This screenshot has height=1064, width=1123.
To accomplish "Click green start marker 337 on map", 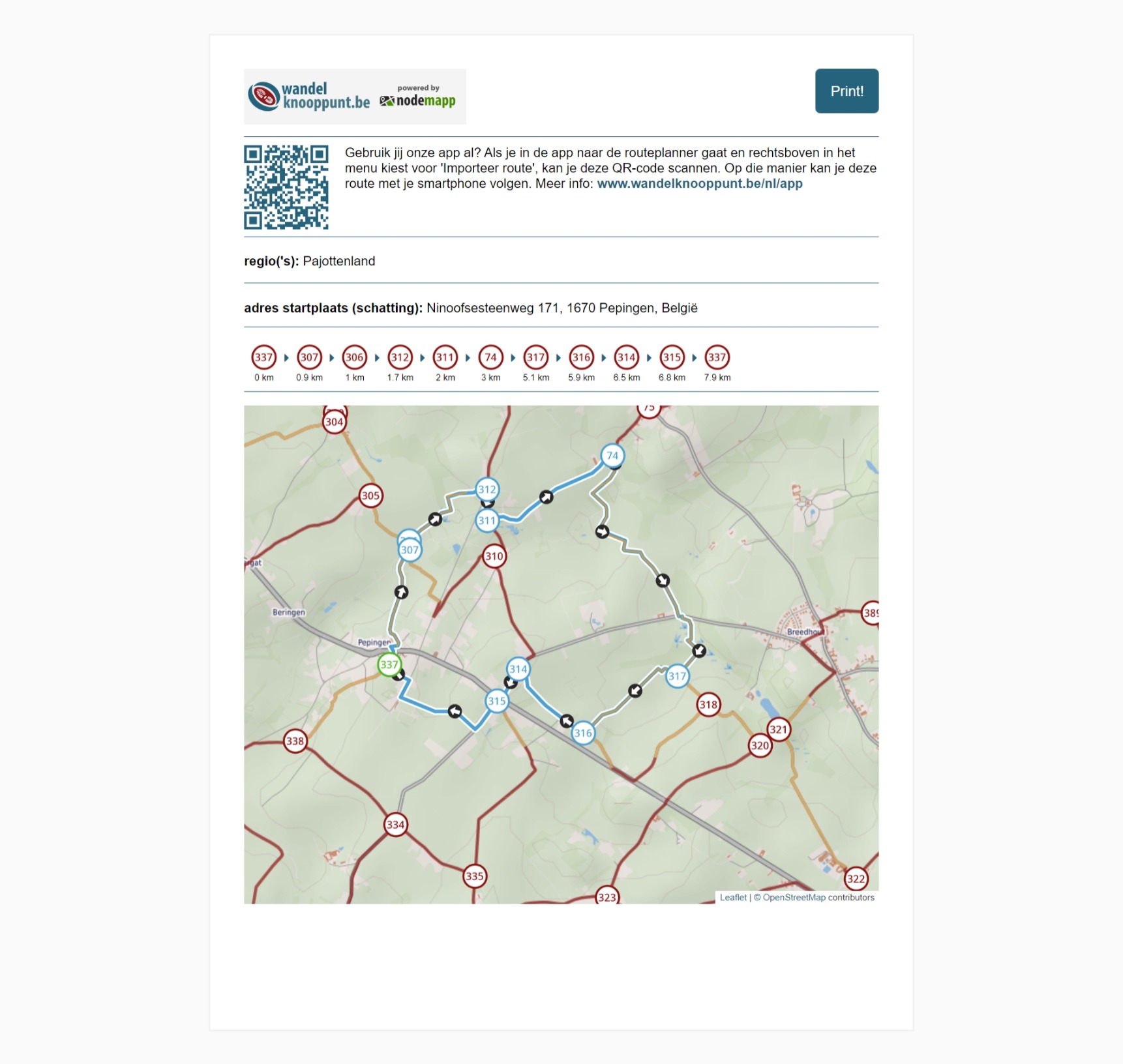I will [x=389, y=665].
